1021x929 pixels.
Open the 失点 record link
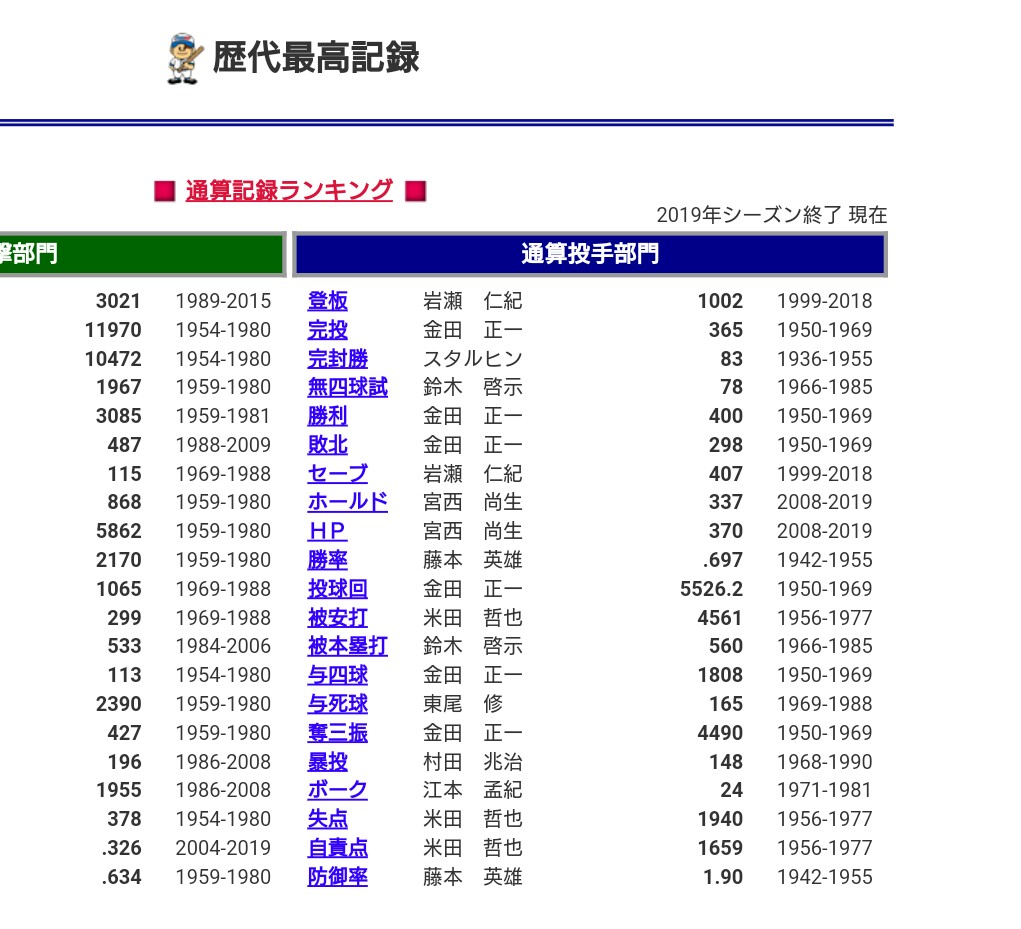pos(328,818)
